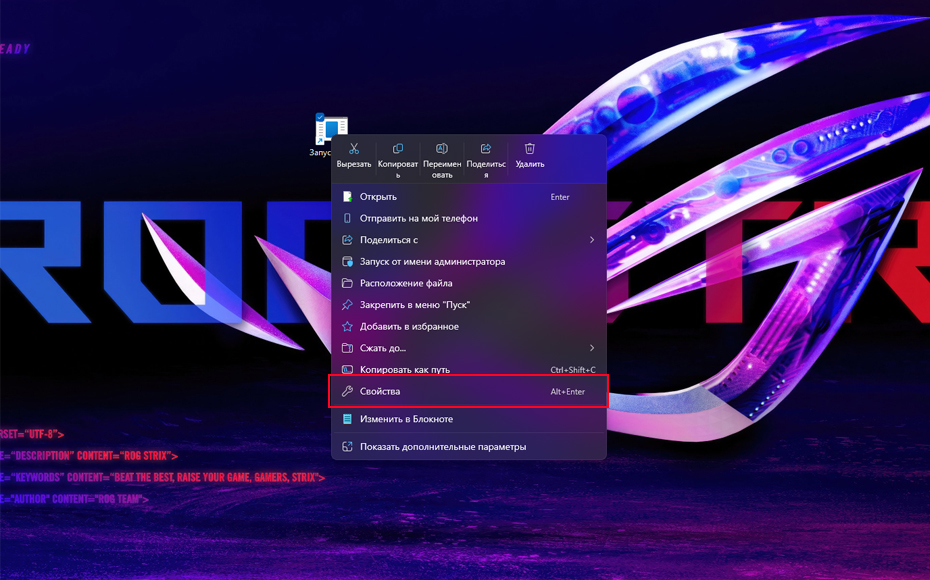Viewport: 930px width, 580px height.
Task: Click the Enter shortcut hint next to Открыть
Action: tap(560, 197)
